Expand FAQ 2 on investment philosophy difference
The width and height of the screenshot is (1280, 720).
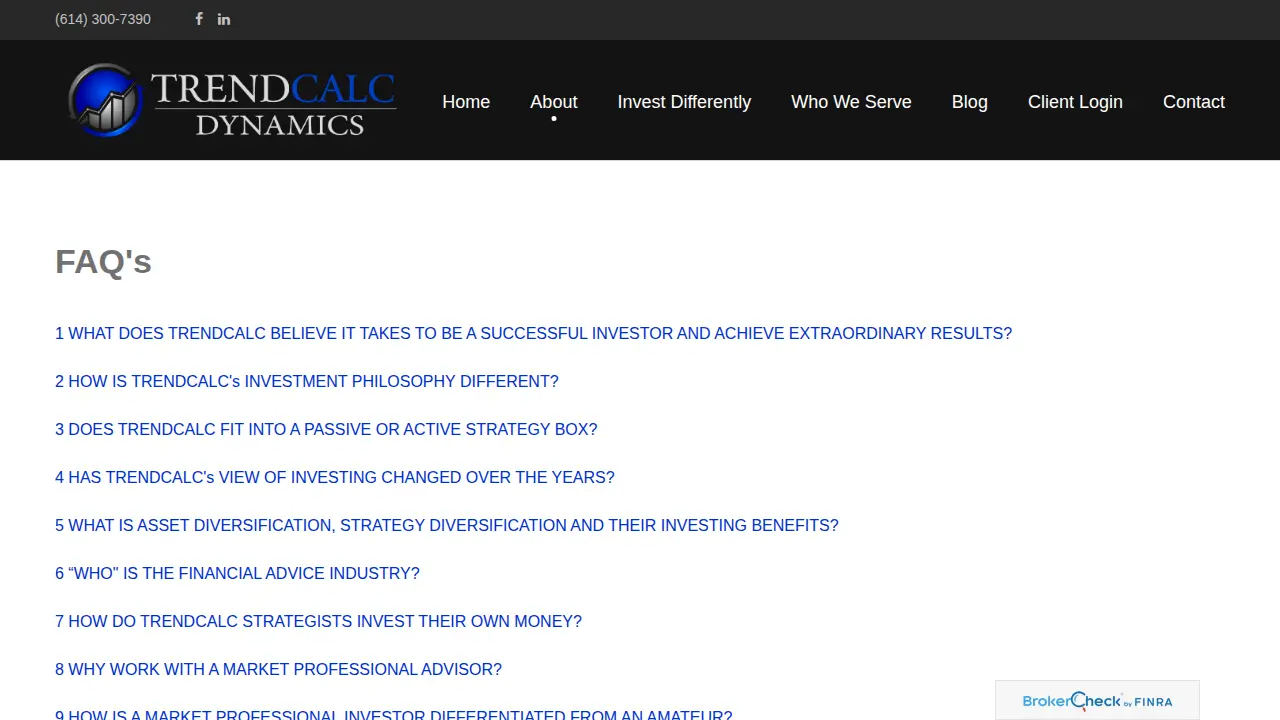click(307, 381)
